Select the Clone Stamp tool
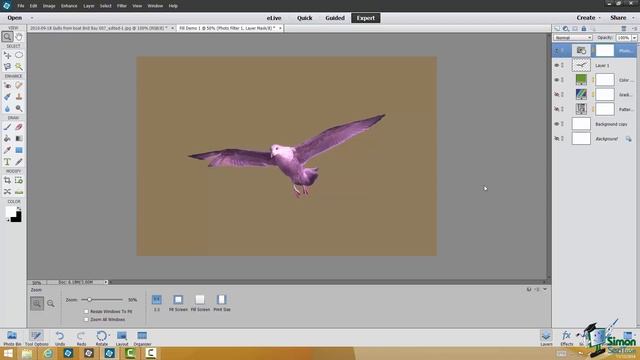 coord(19,97)
